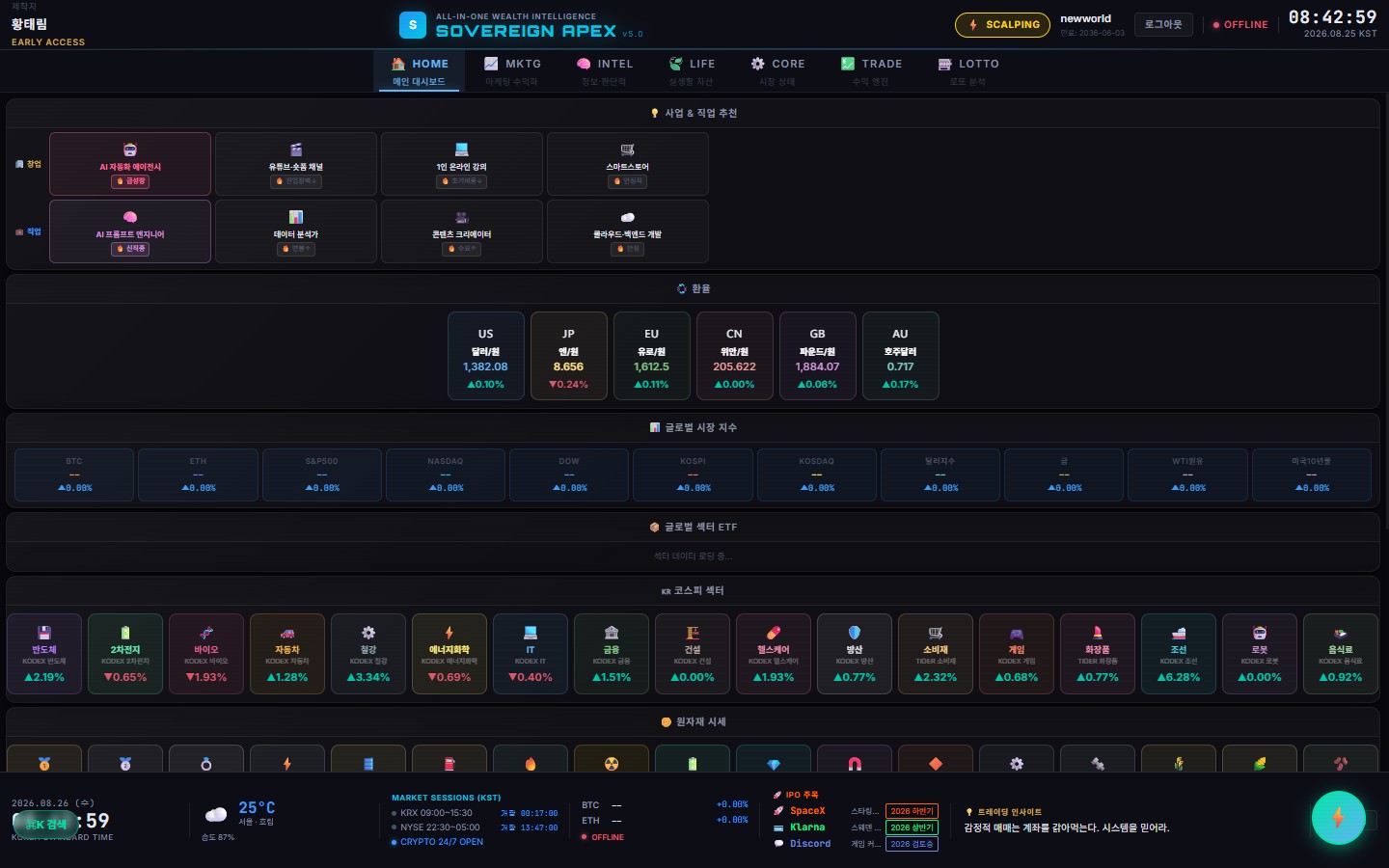Select the 데이터 분석가 chart card
Viewport: 1389px width, 868px height.
[x=296, y=231]
